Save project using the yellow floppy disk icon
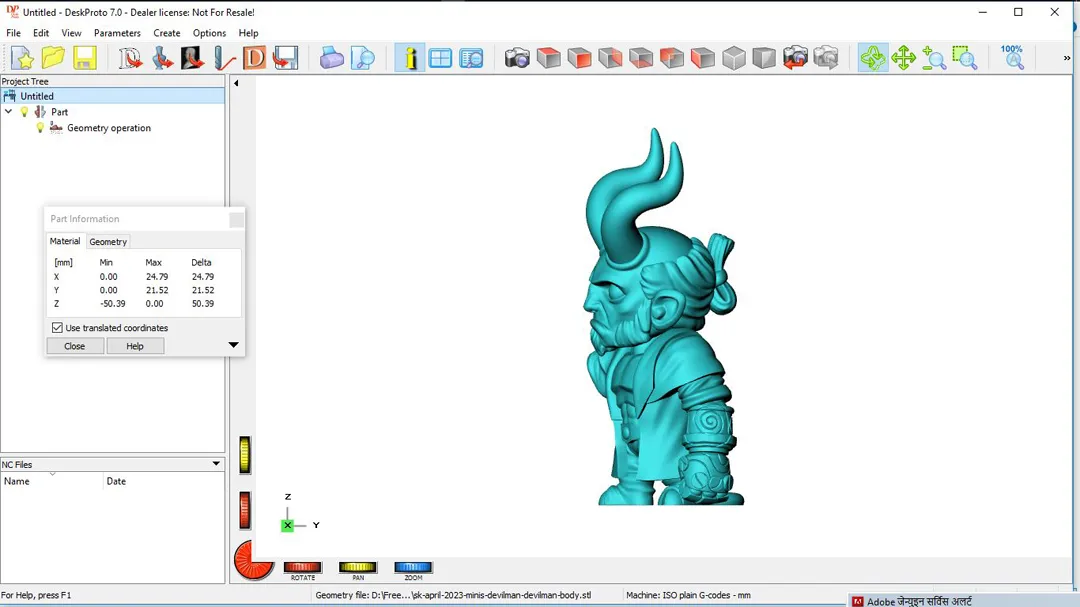1080x607 pixels. (x=85, y=58)
